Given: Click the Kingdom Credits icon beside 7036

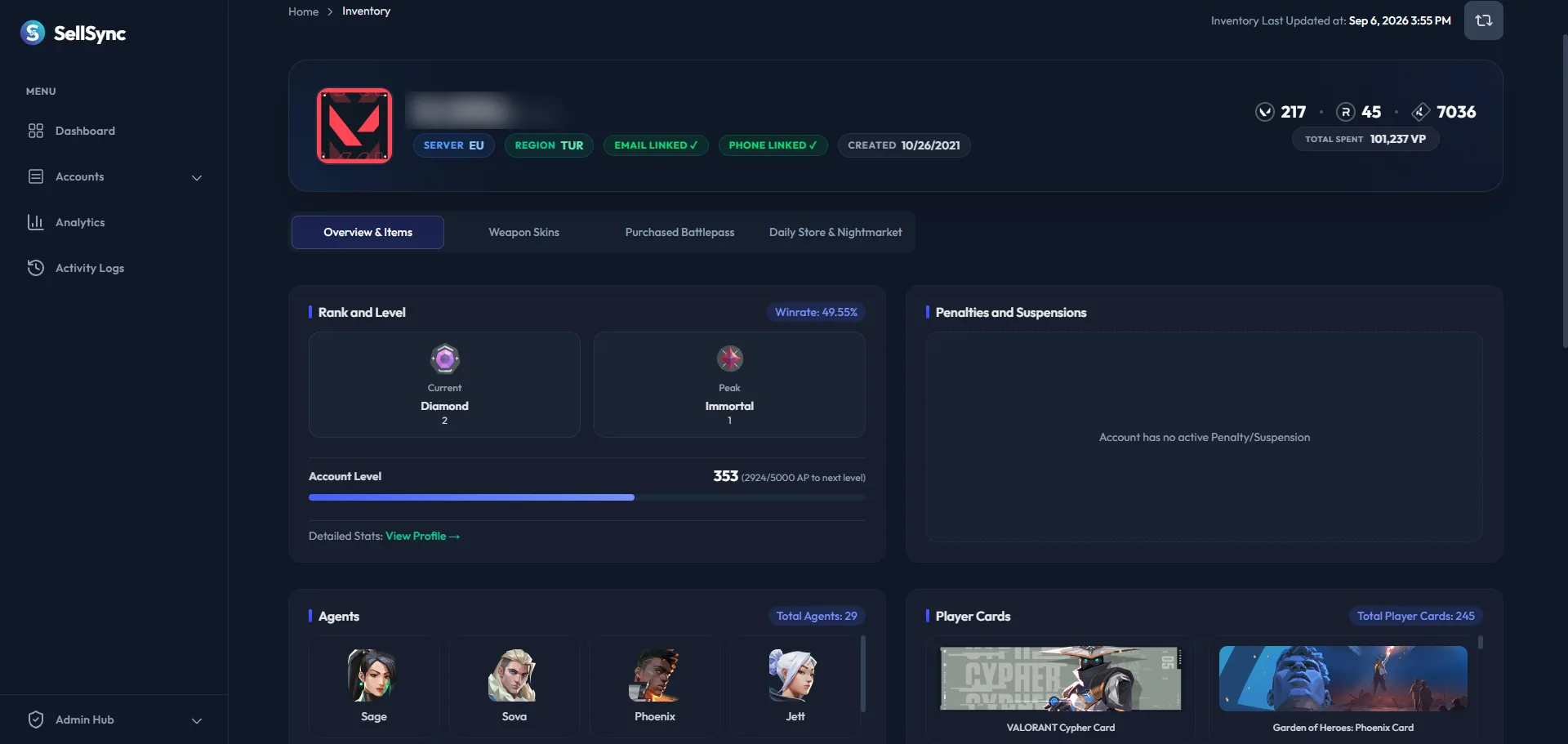Looking at the screenshot, I should [1420, 112].
